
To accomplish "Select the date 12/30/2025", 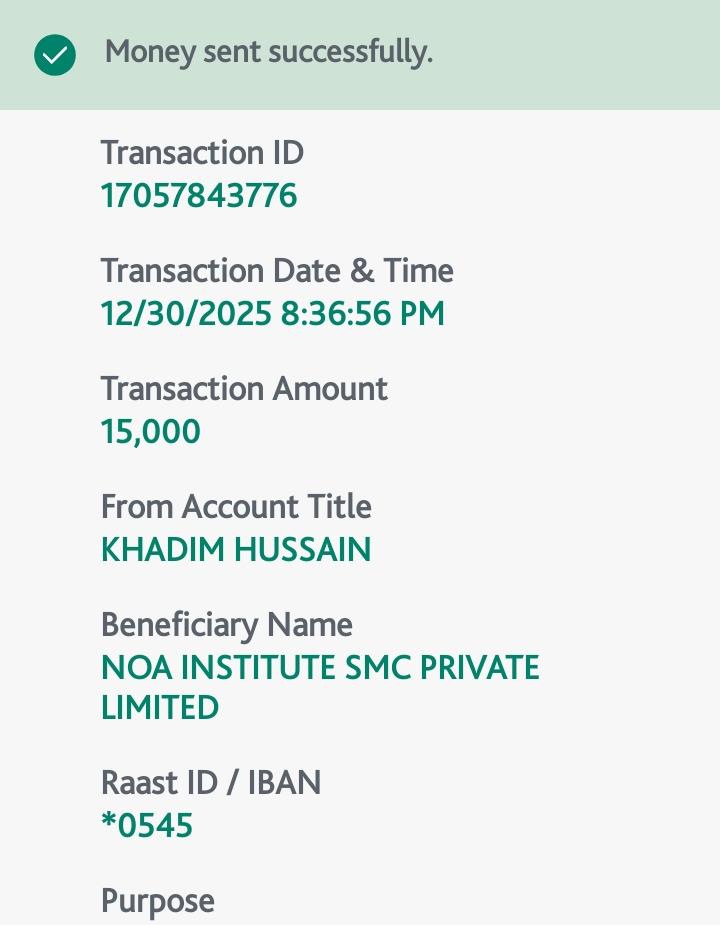I will [186, 314].
